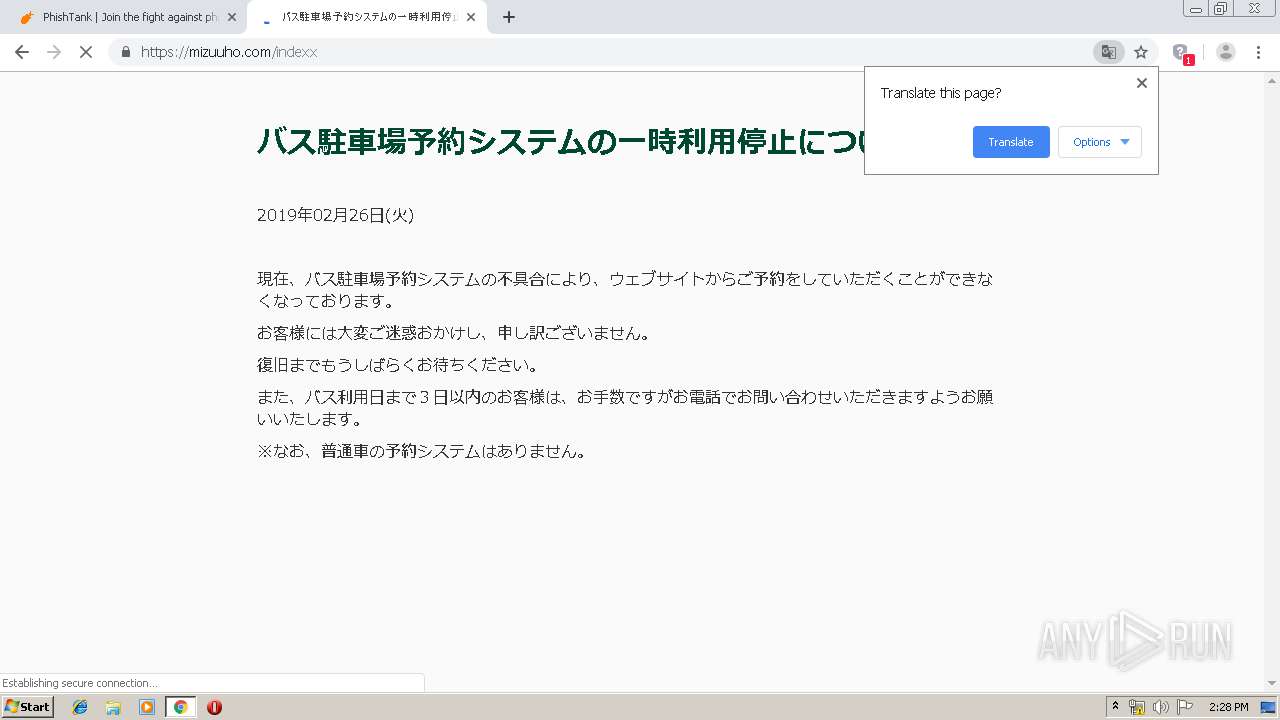Click the page heading バス駐車場予約システム
This screenshot has height=720, width=1280.
[x=560, y=141]
